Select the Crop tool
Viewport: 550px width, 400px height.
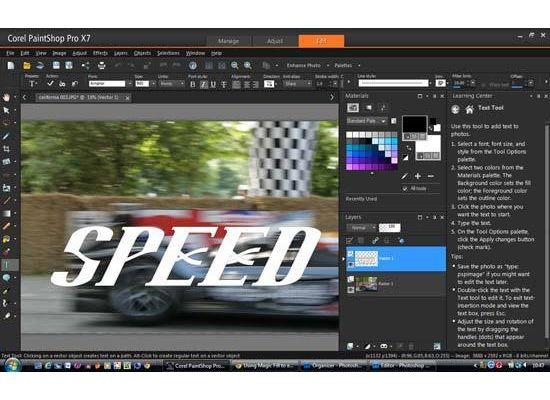6,149
